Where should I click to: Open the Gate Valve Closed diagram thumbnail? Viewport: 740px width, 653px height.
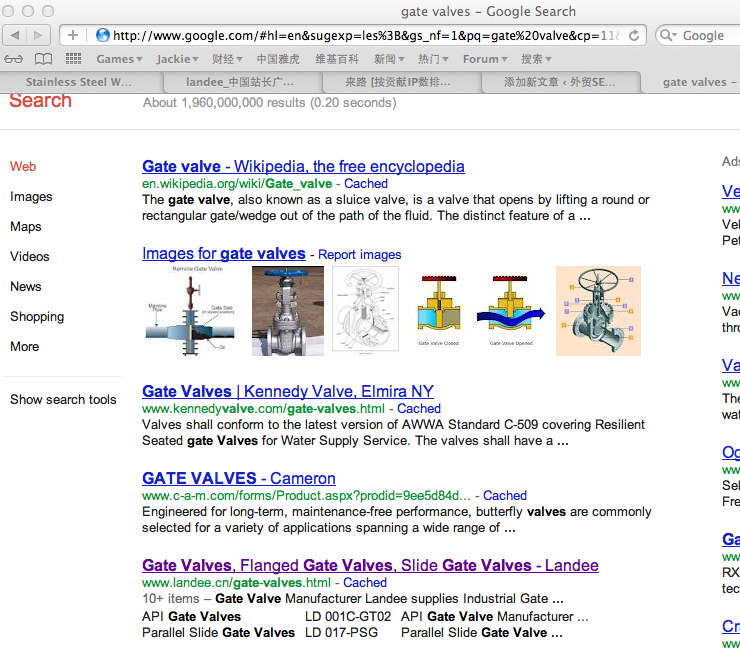439,311
